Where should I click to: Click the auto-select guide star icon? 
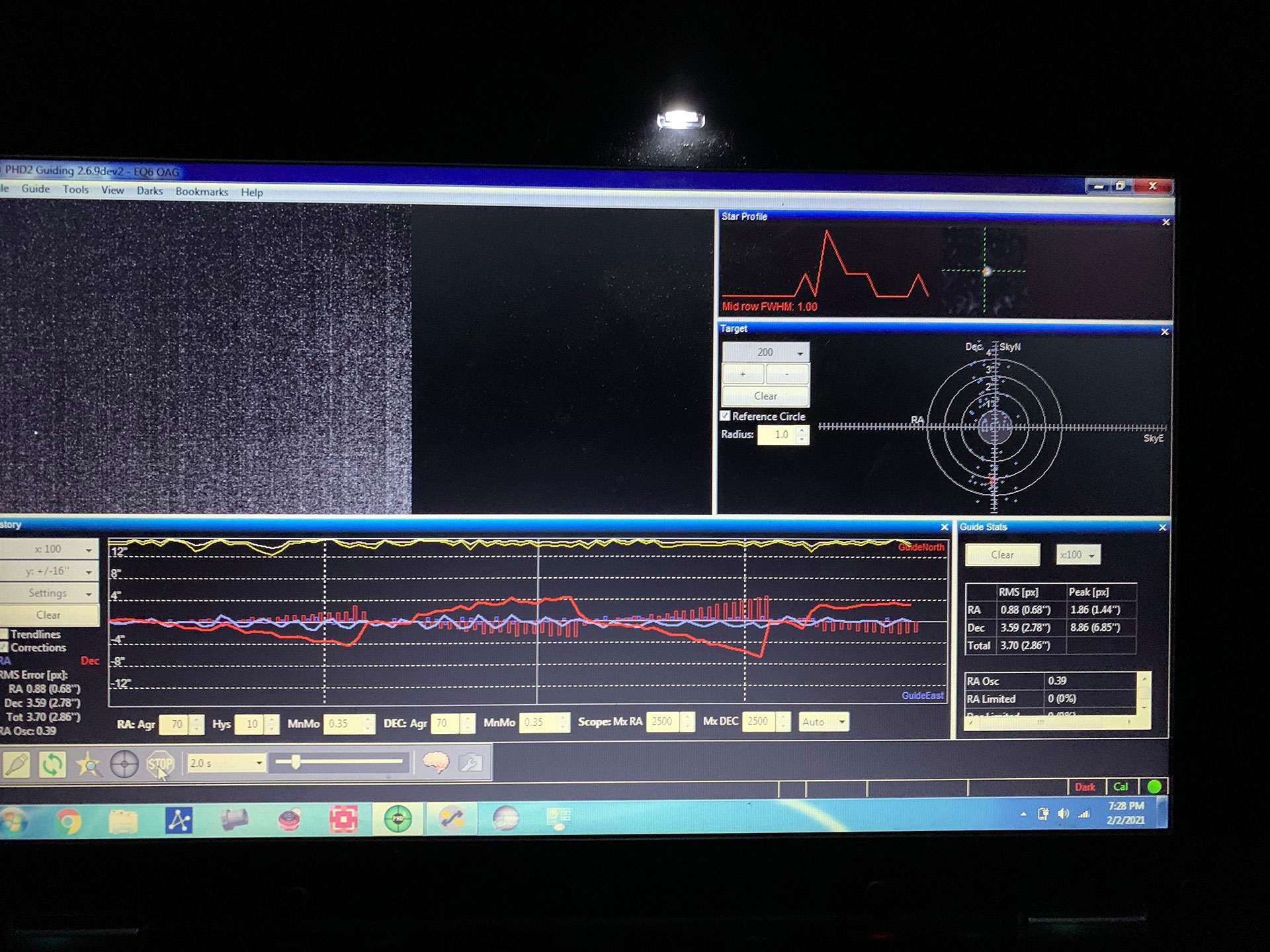click(88, 765)
